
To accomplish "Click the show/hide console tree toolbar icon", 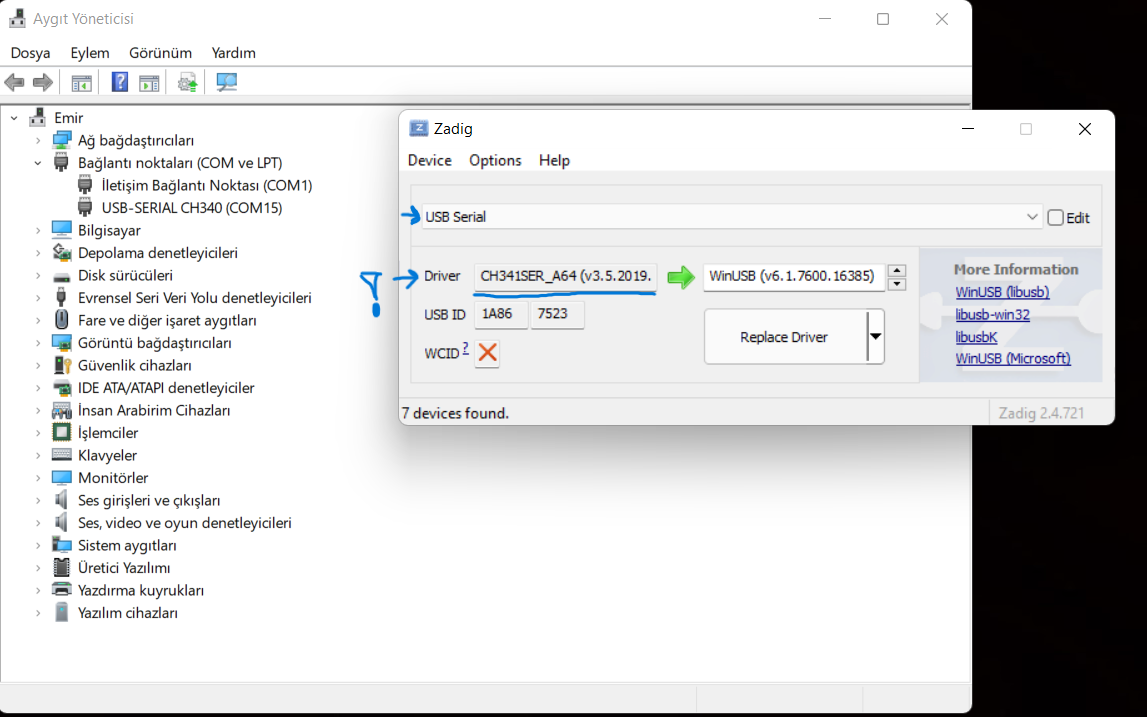I will pyautogui.click(x=81, y=83).
